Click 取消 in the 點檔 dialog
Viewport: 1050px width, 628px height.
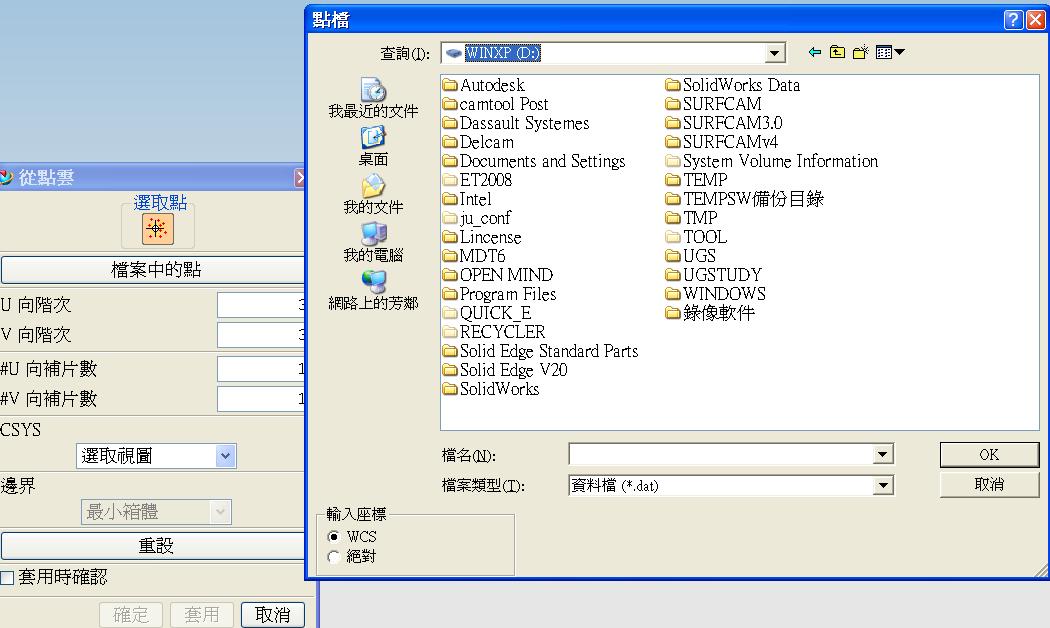pyautogui.click(x=989, y=484)
